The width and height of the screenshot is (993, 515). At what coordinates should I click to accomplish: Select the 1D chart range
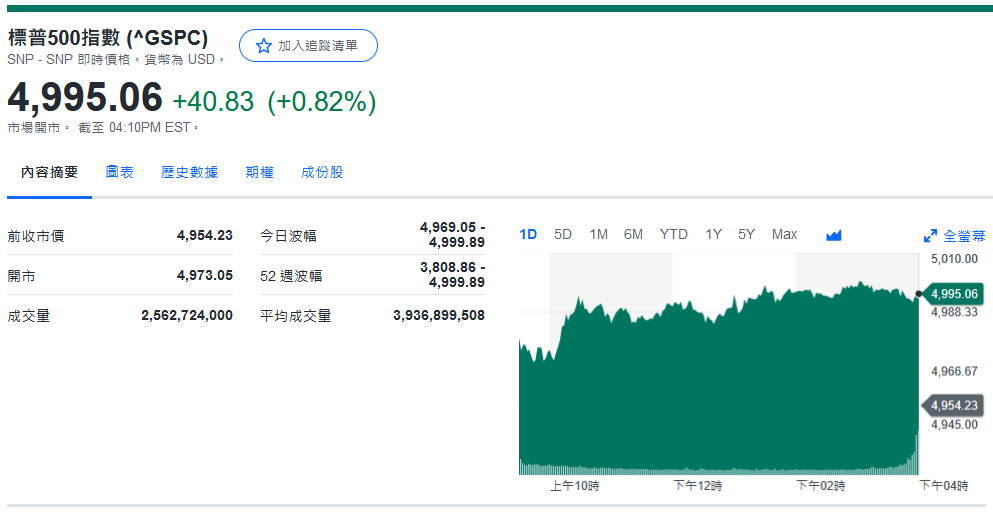pyautogui.click(x=528, y=234)
